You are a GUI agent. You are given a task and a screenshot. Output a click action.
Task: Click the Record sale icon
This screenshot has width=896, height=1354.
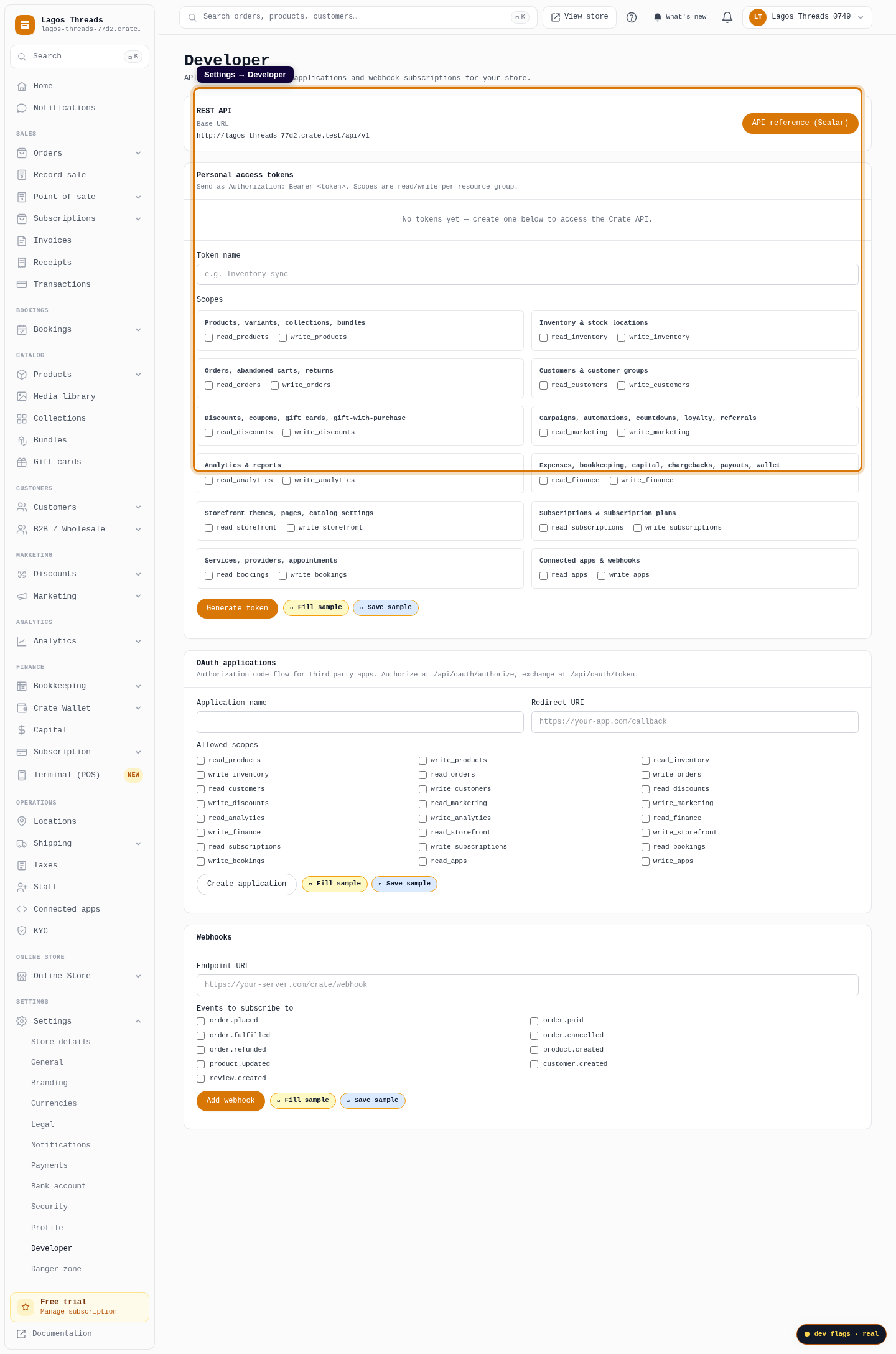[22, 175]
